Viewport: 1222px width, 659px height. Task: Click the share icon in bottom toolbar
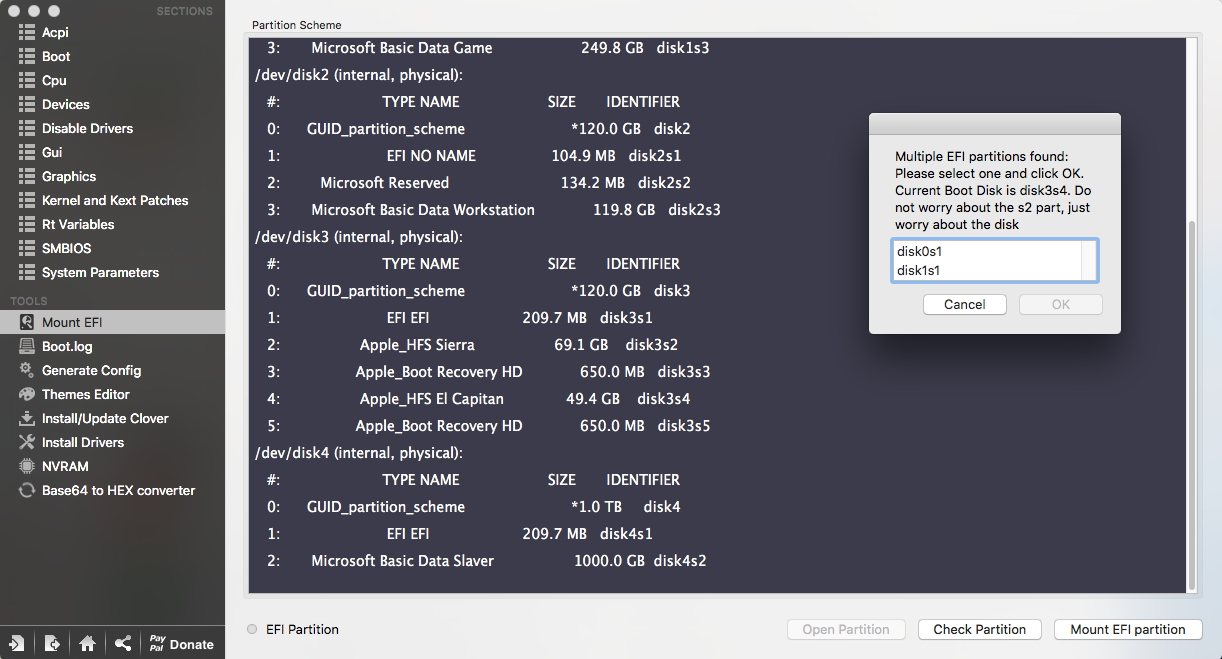pyautogui.click(x=122, y=644)
